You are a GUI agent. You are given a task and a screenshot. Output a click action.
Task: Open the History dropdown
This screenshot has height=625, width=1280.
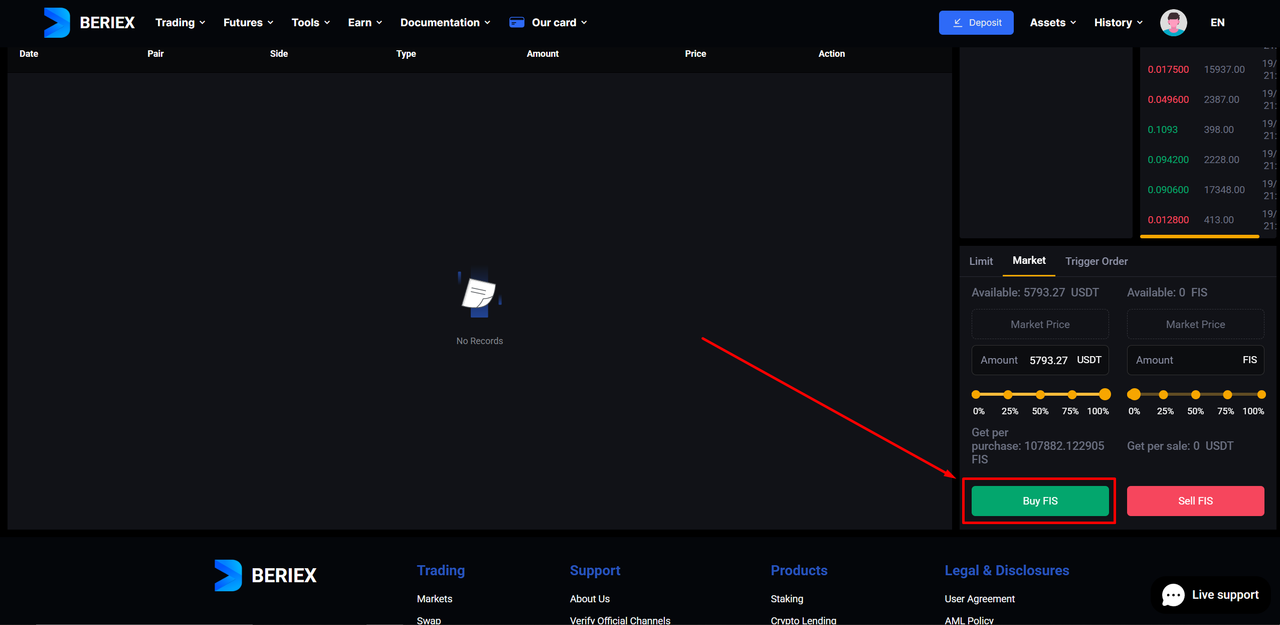1118,22
